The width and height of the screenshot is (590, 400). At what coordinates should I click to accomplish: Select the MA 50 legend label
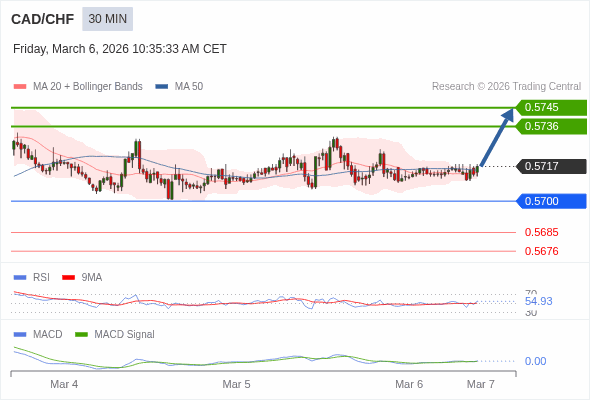click(x=189, y=87)
